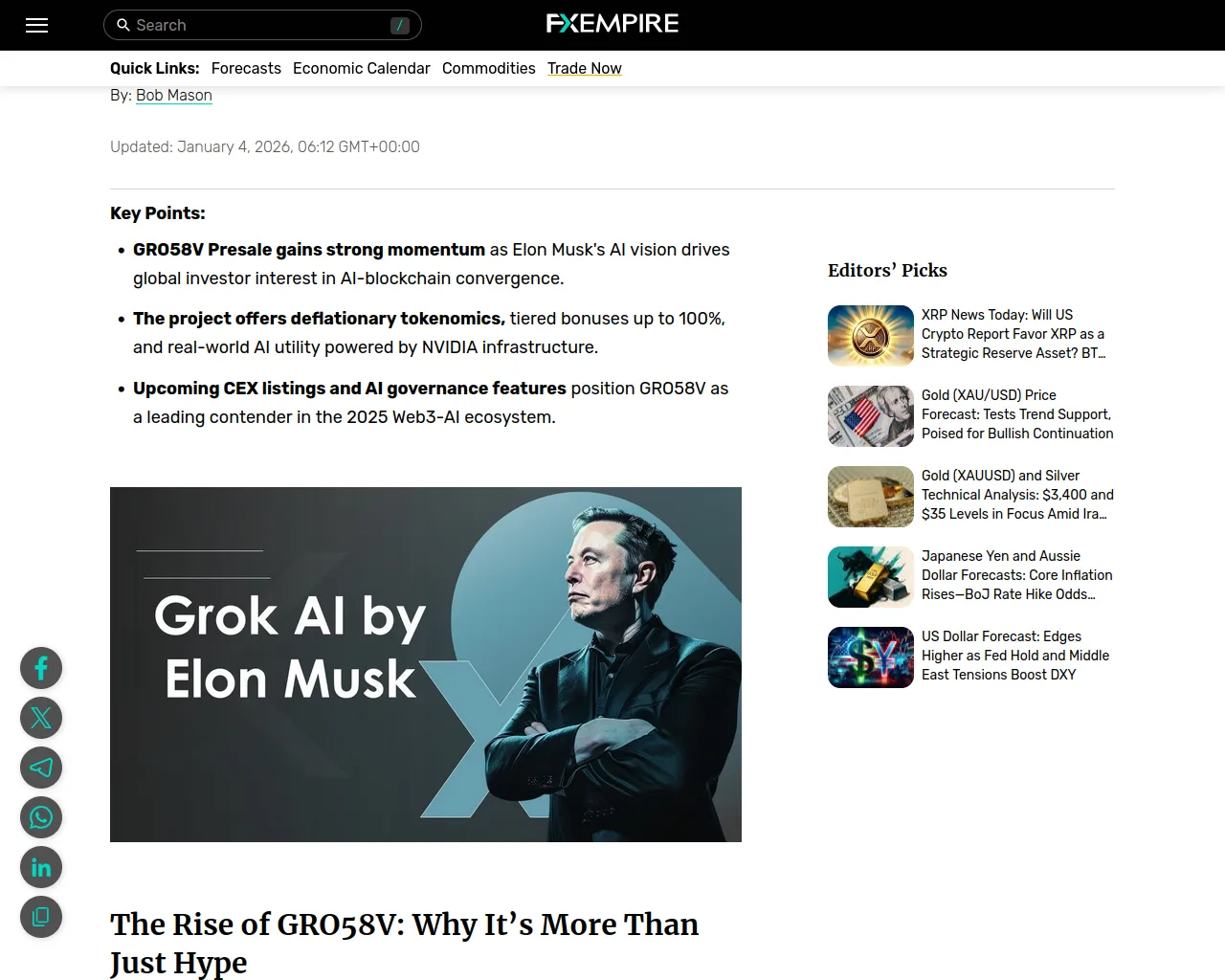Click the Grok AI by Elon Musk image
Viewport: 1225px width, 980px height.
pos(426,664)
